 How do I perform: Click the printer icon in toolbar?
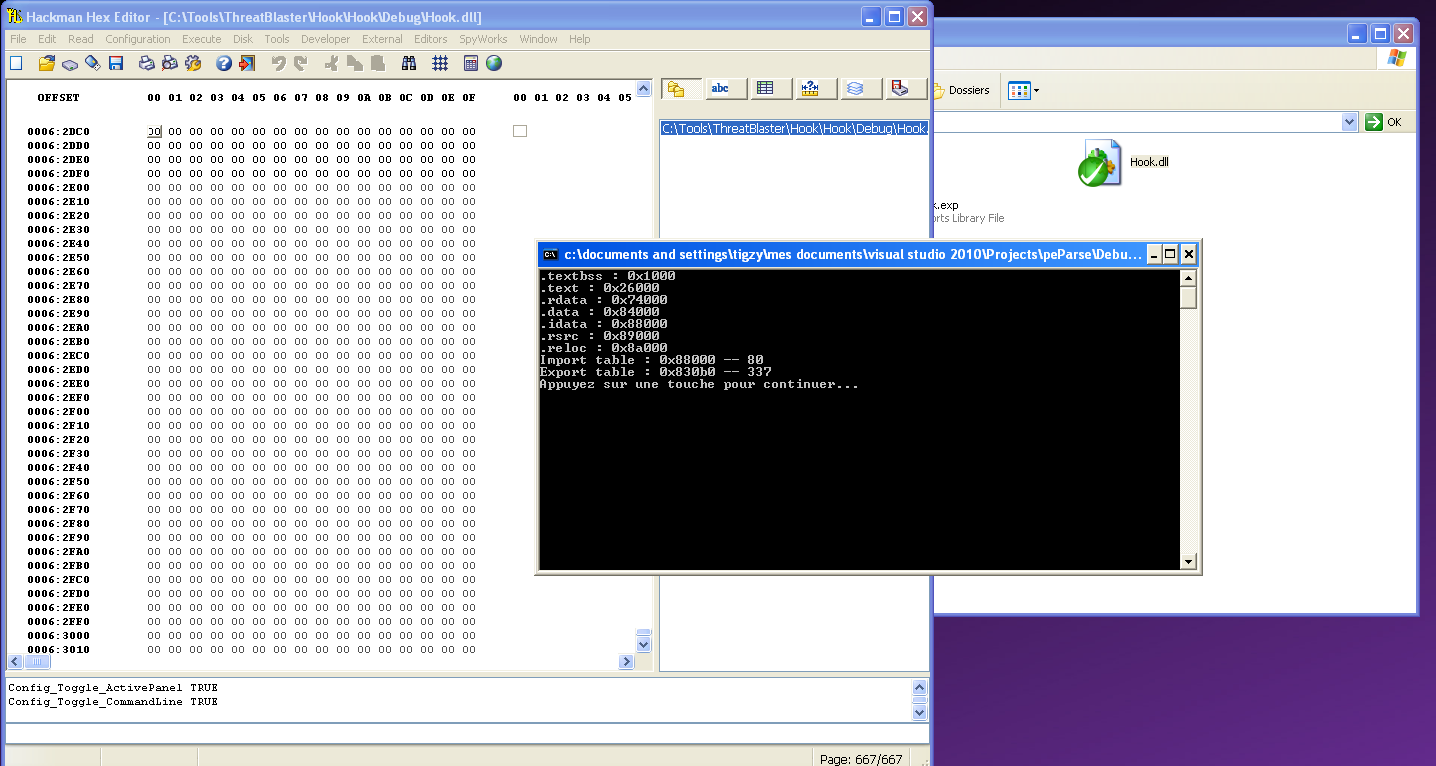(146, 64)
